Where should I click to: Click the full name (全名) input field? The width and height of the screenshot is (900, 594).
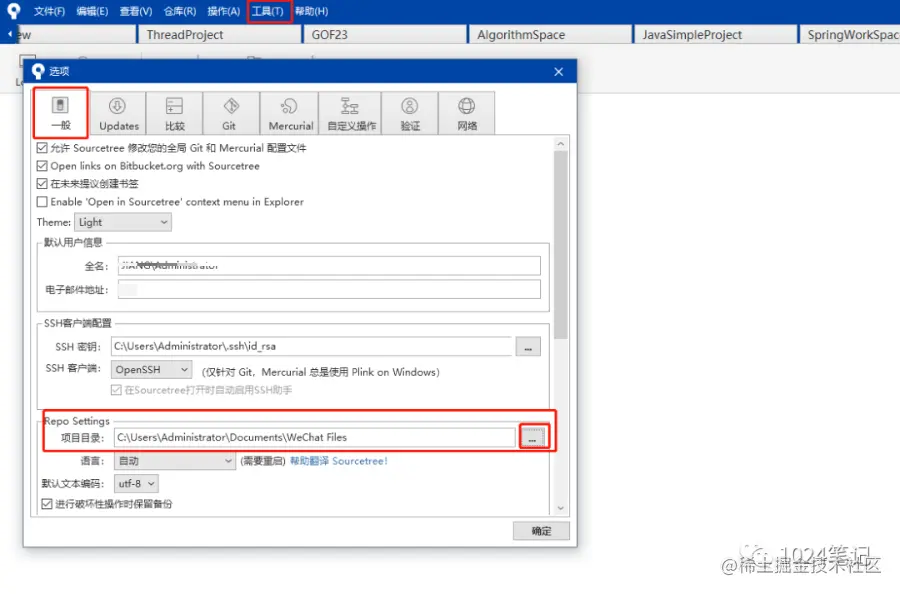coord(329,266)
